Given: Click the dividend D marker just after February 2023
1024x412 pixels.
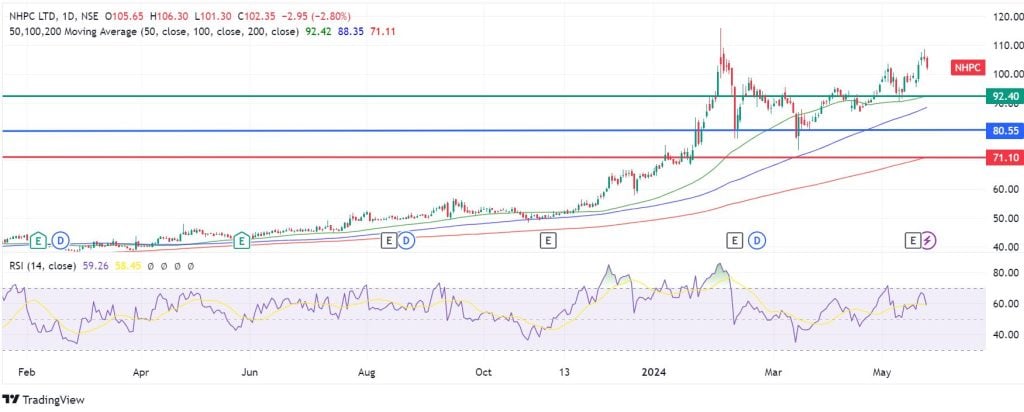Looking at the screenshot, I should tap(61, 240).
